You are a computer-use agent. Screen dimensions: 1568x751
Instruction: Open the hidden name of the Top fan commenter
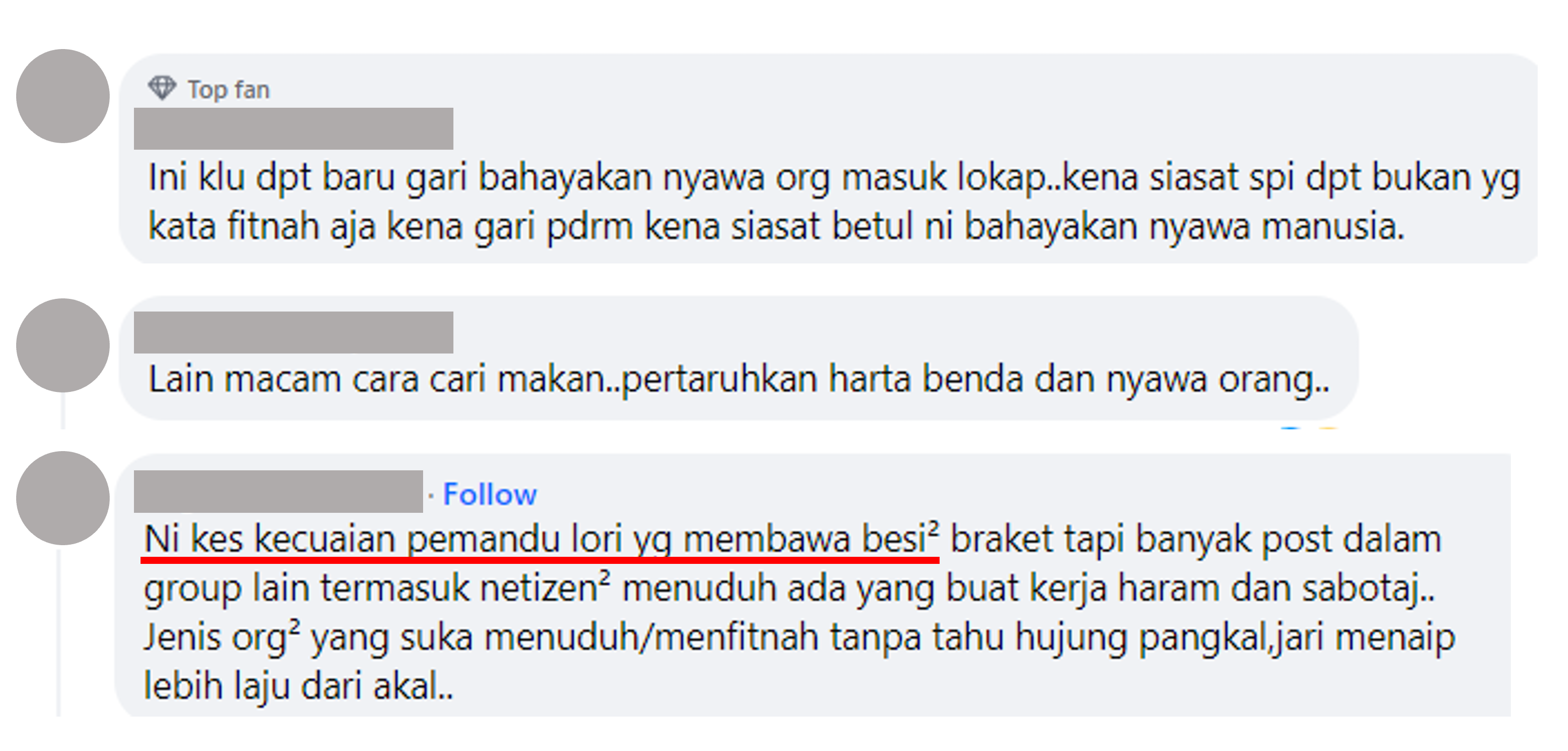(x=293, y=128)
